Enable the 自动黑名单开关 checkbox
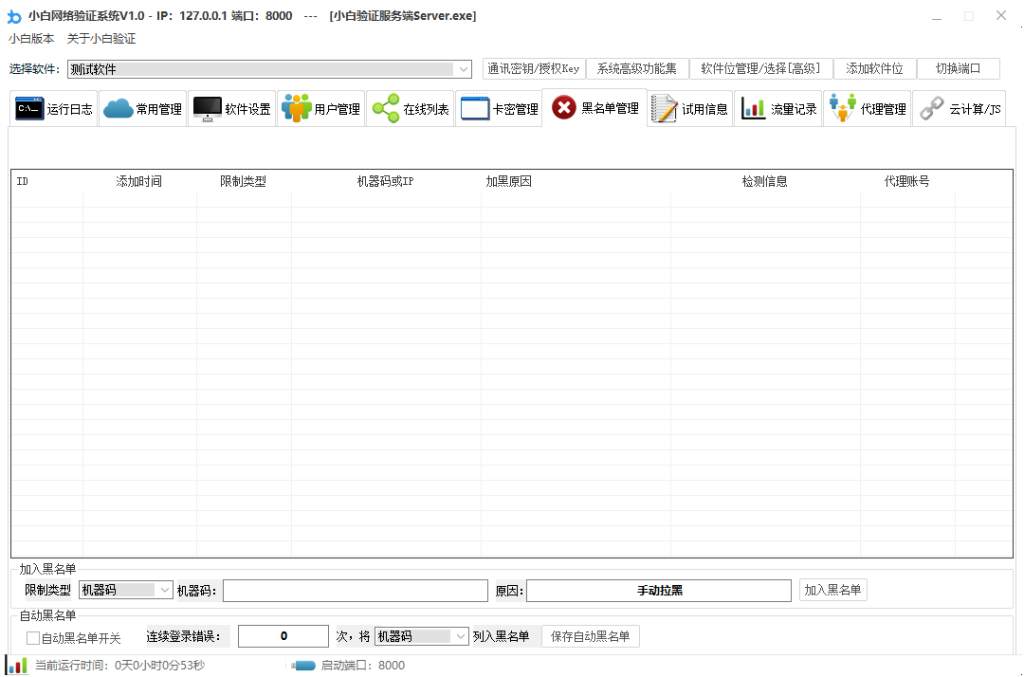Image resolution: width=1024 pixels, height=677 pixels. [x=33, y=638]
